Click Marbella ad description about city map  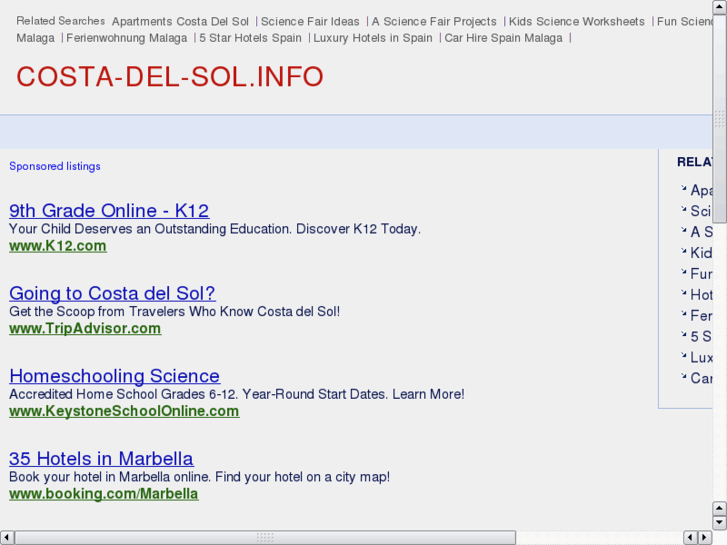[x=199, y=477]
